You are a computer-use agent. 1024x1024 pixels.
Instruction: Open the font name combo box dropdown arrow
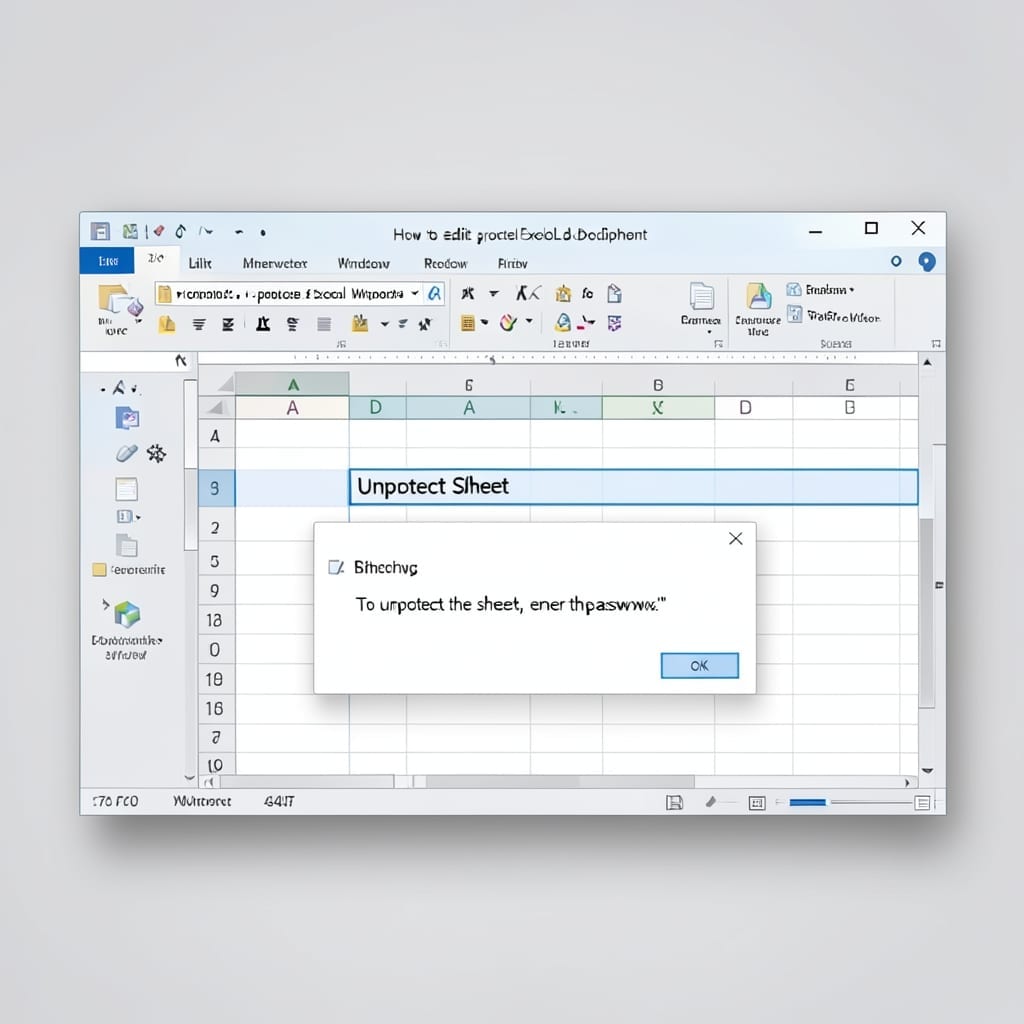click(415, 293)
